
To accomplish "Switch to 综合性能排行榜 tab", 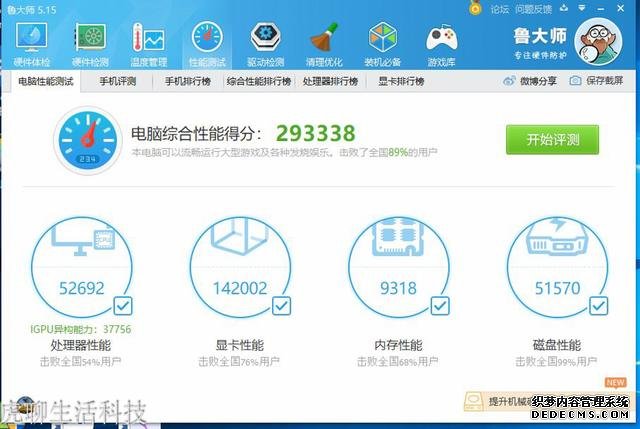I will pos(259,81).
